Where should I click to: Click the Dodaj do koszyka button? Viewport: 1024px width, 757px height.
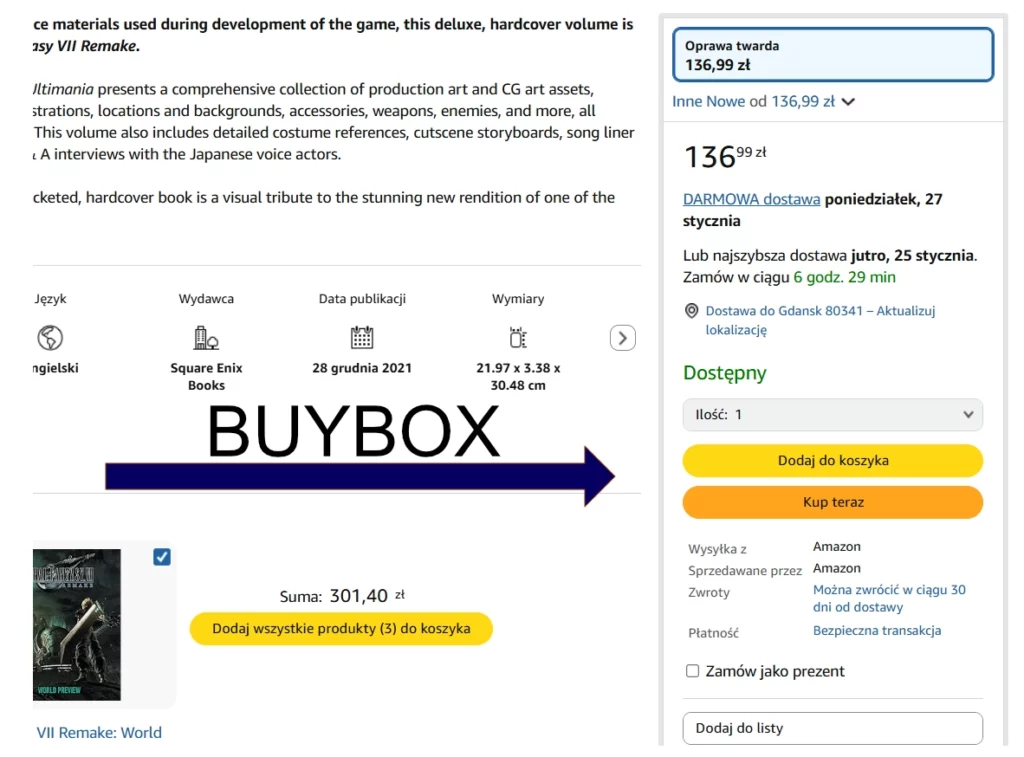click(x=832, y=461)
